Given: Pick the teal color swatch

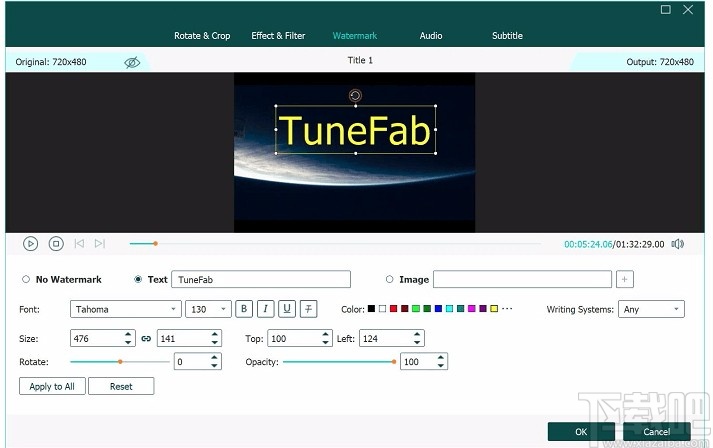Looking at the screenshot, I should tap(461, 309).
